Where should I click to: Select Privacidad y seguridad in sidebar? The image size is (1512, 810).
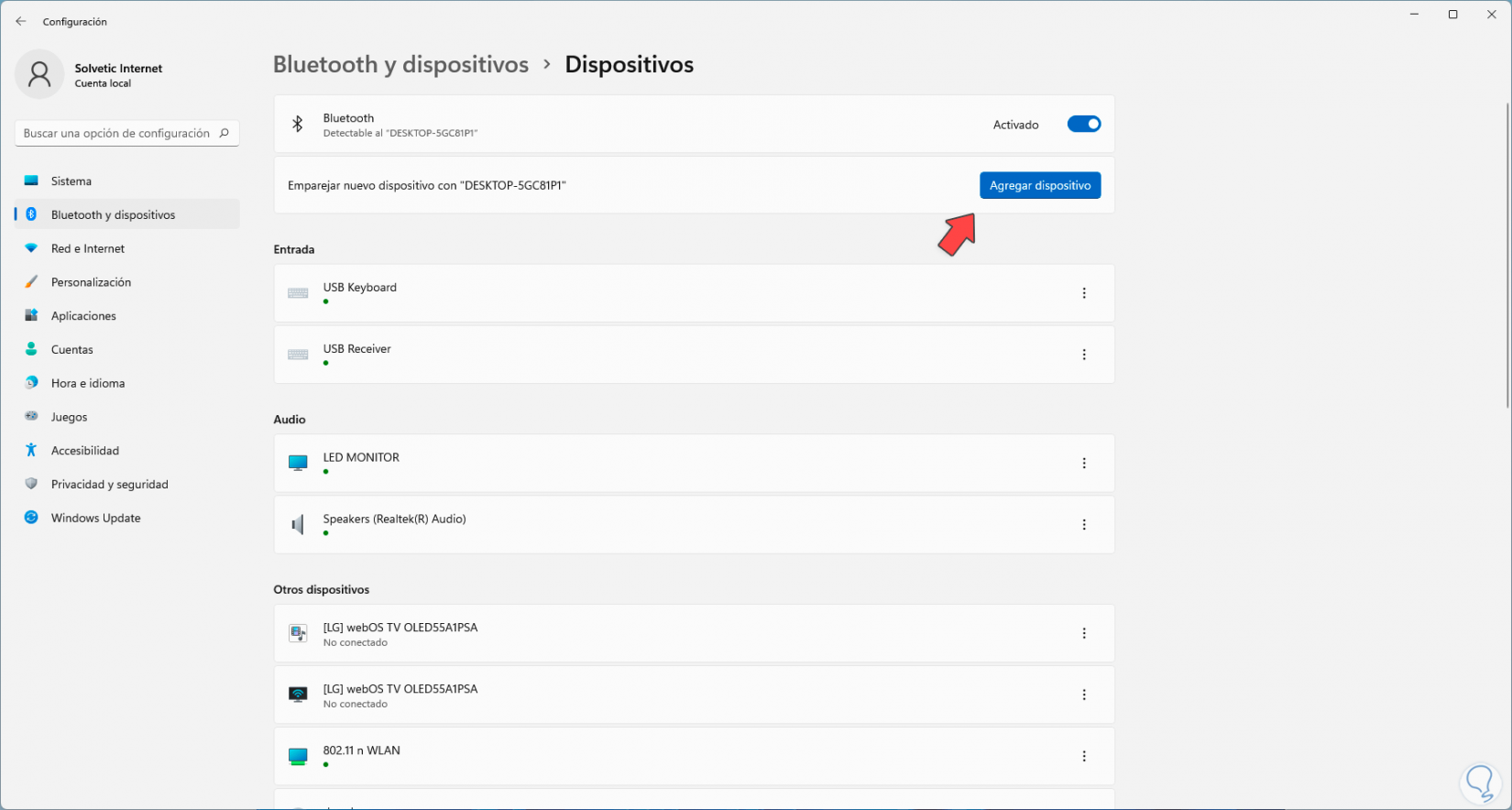109,484
